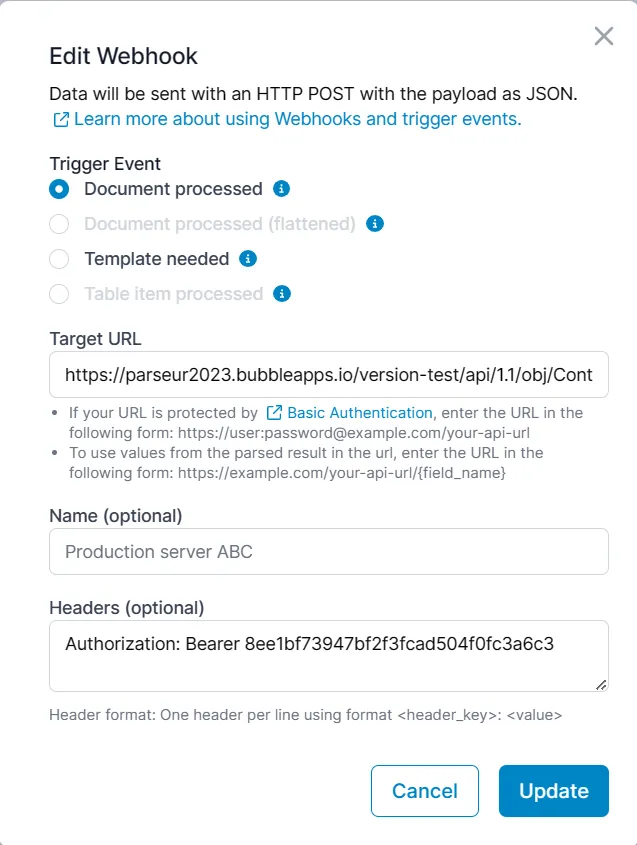Click info icon next to Table item processed
The height and width of the screenshot is (845, 637).
[x=281, y=294]
